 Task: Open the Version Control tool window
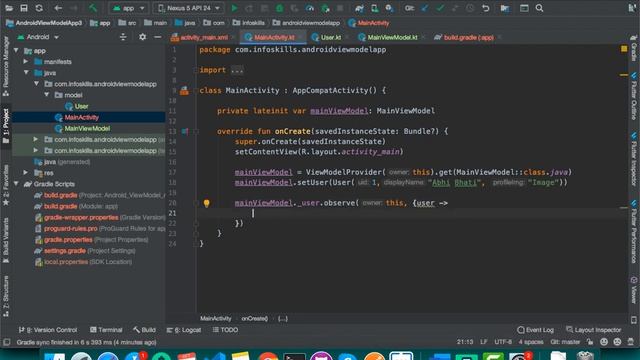tap(48, 330)
